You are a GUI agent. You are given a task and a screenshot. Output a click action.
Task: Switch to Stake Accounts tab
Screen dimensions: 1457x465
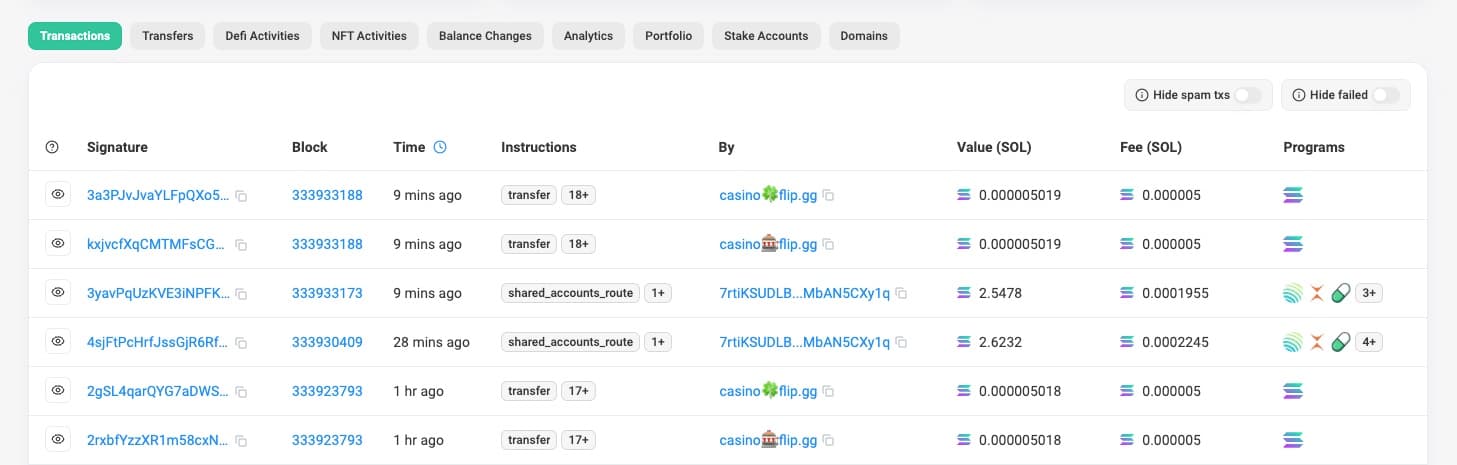[x=766, y=36]
